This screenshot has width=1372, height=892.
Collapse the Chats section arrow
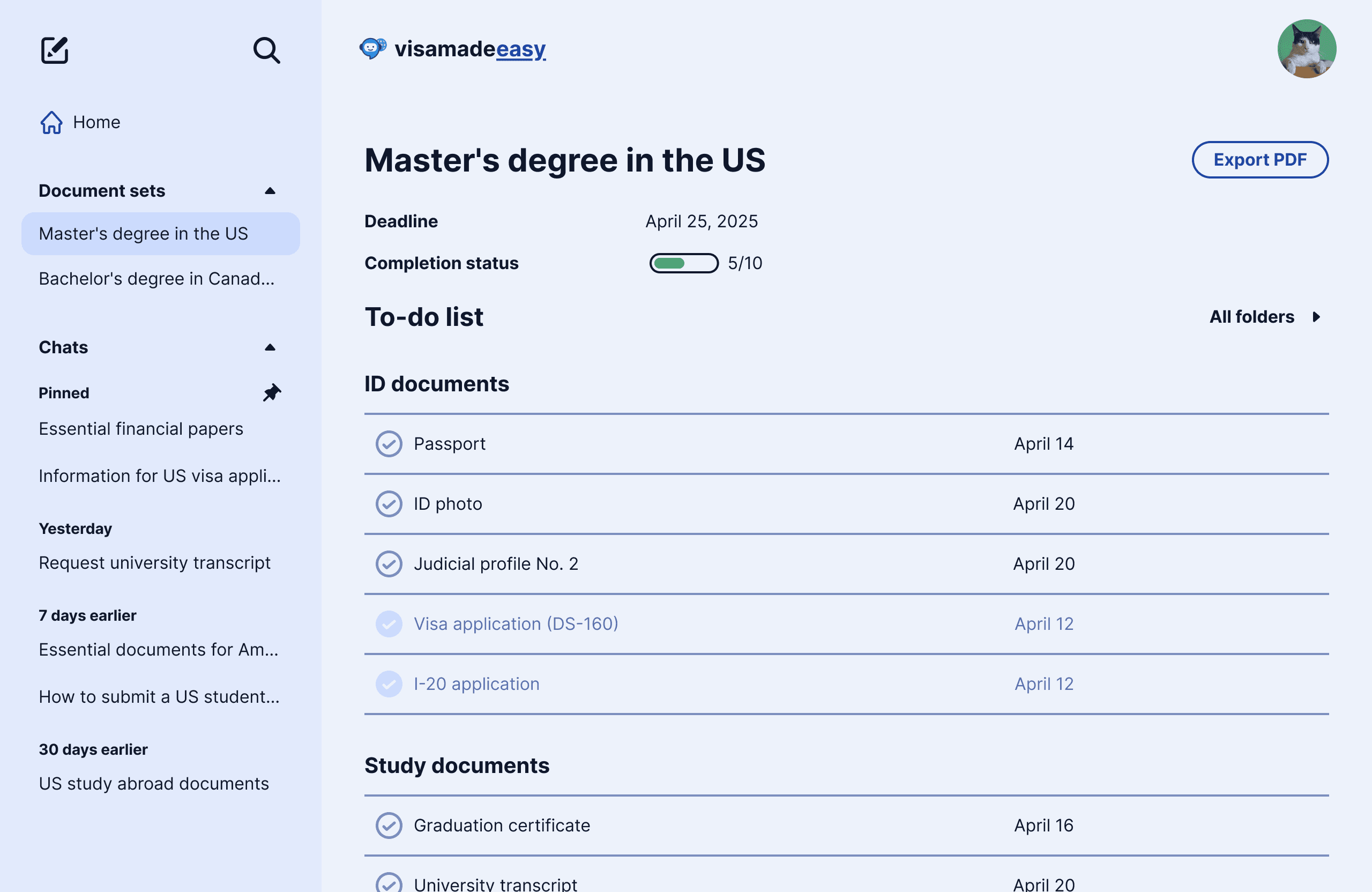click(x=270, y=347)
